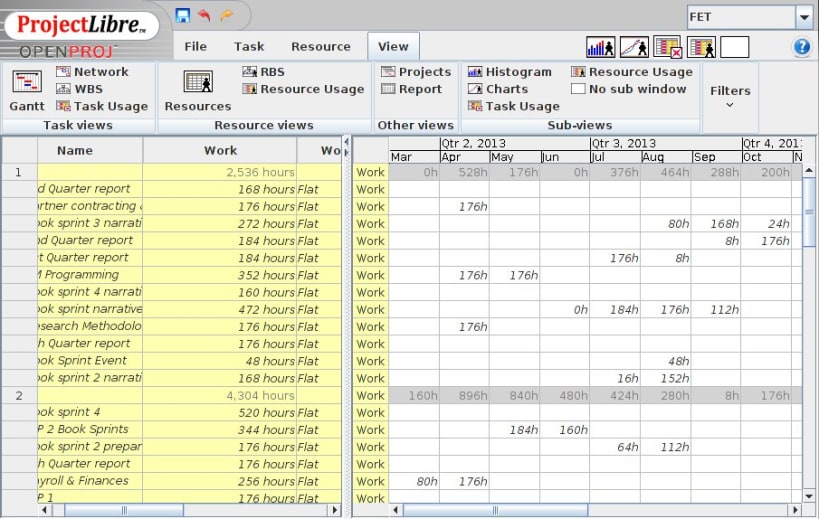The height and width of the screenshot is (519, 819).
Task: Click the partner contracting task name
Action: pyautogui.click(x=90, y=206)
